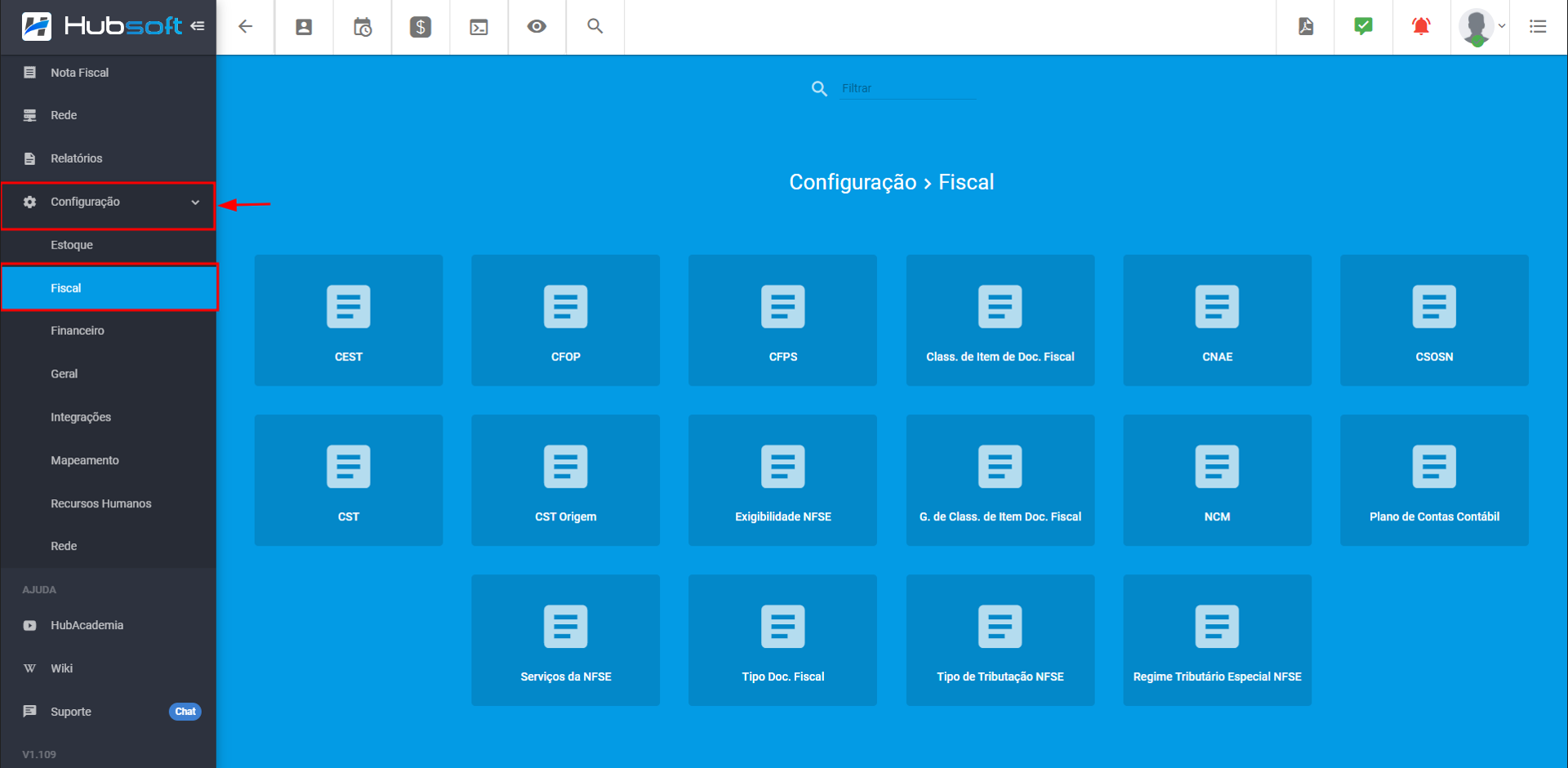Open the dollar sign financial icon
1568x768 pixels.
421,27
